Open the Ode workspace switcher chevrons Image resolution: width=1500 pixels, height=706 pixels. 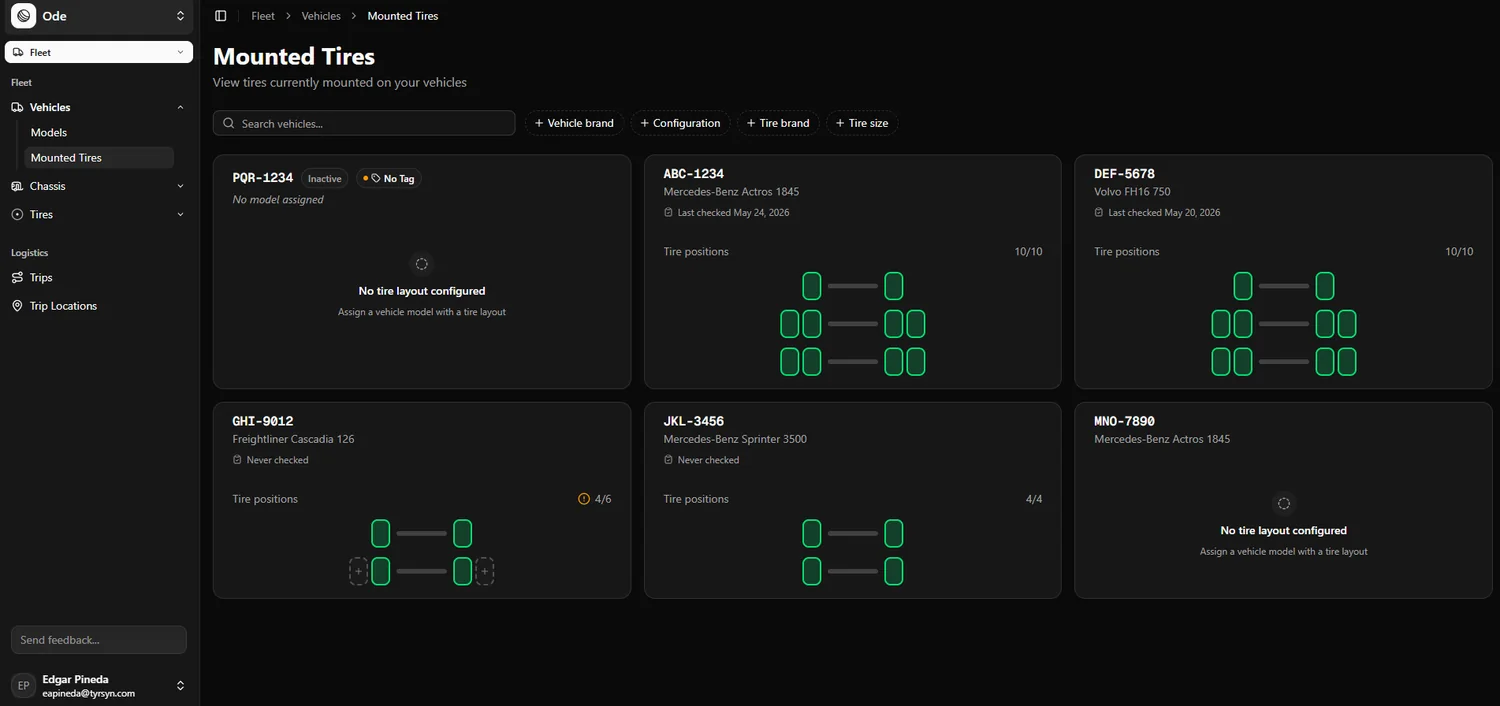tap(180, 16)
